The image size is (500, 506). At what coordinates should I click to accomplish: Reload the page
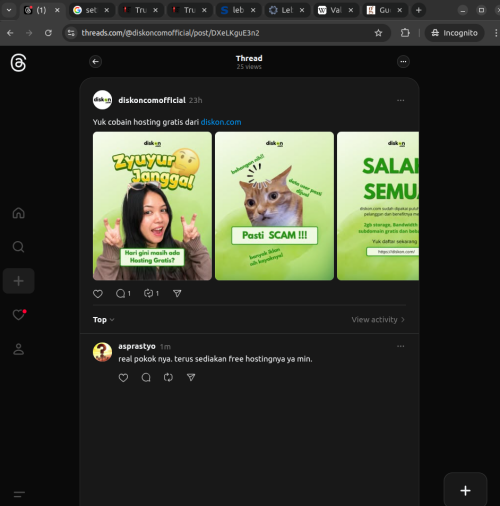point(48,33)
